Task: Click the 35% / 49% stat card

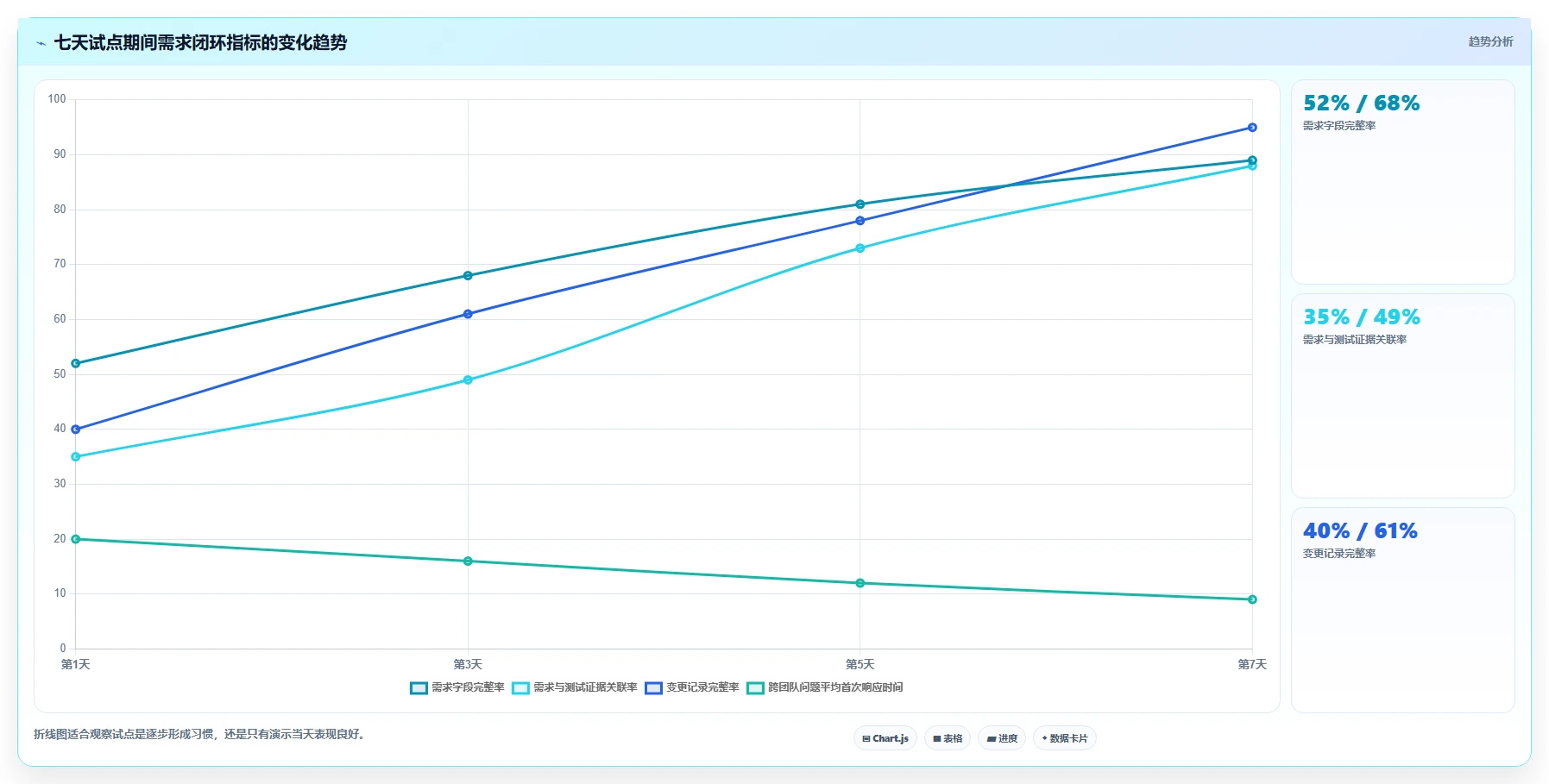Action: [1403, 396]
